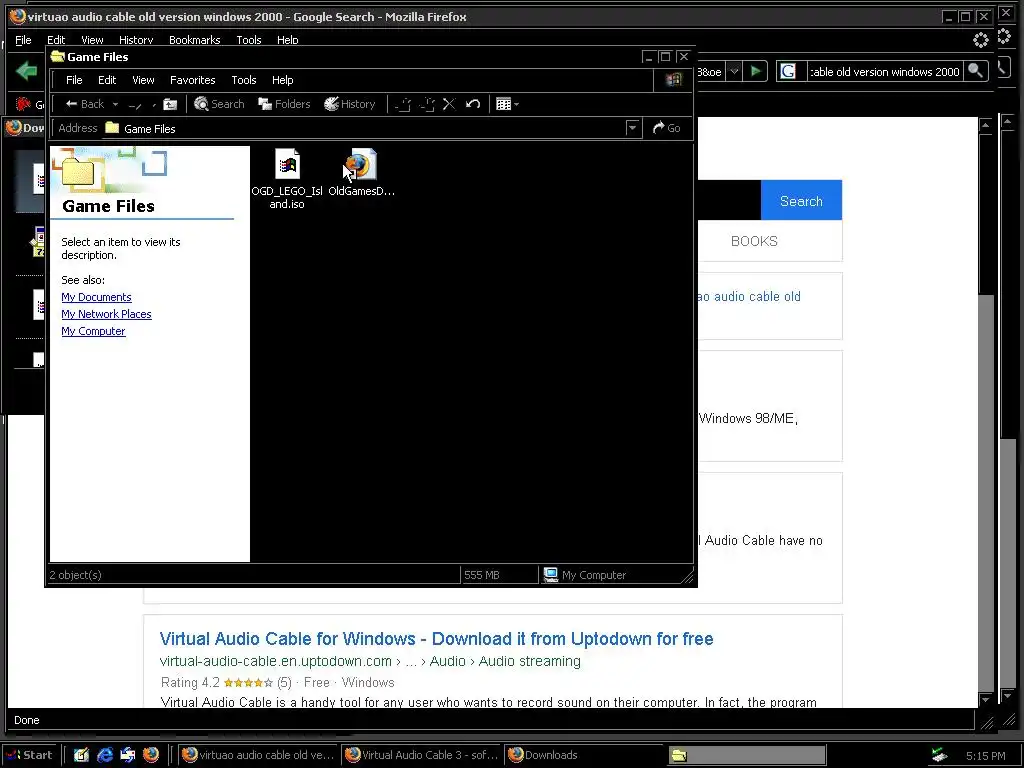Viewport: 1024px width, 768px height.
Task: Click My Computer zone in status bar
Action: [x=585, y=575]
